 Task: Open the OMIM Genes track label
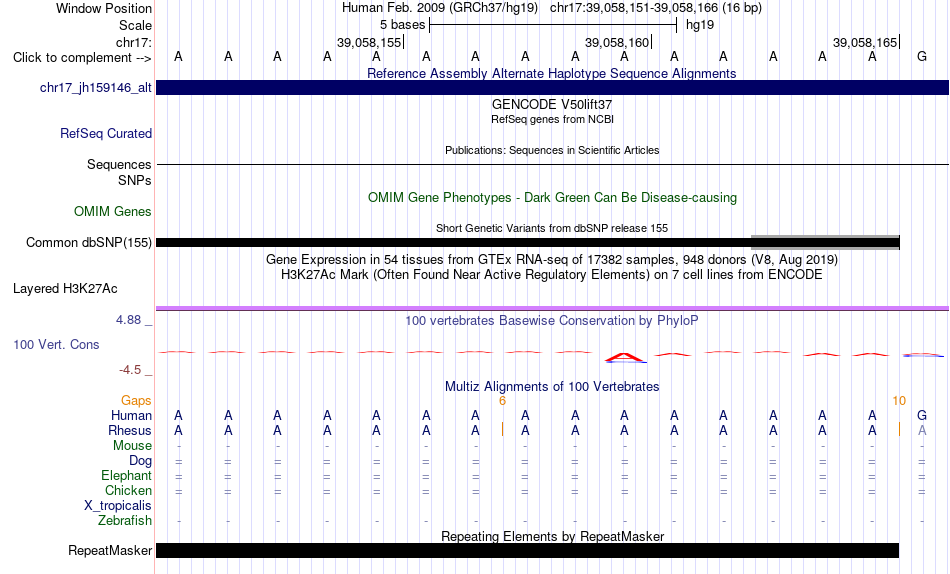point(113,211)
